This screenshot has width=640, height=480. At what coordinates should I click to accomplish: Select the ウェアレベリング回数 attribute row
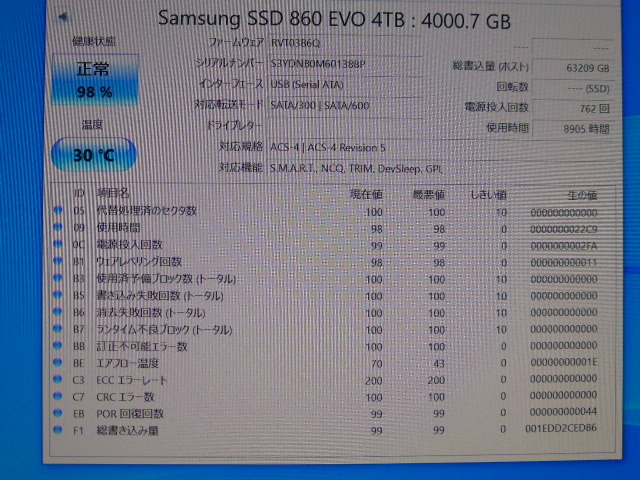click(327, 262)
